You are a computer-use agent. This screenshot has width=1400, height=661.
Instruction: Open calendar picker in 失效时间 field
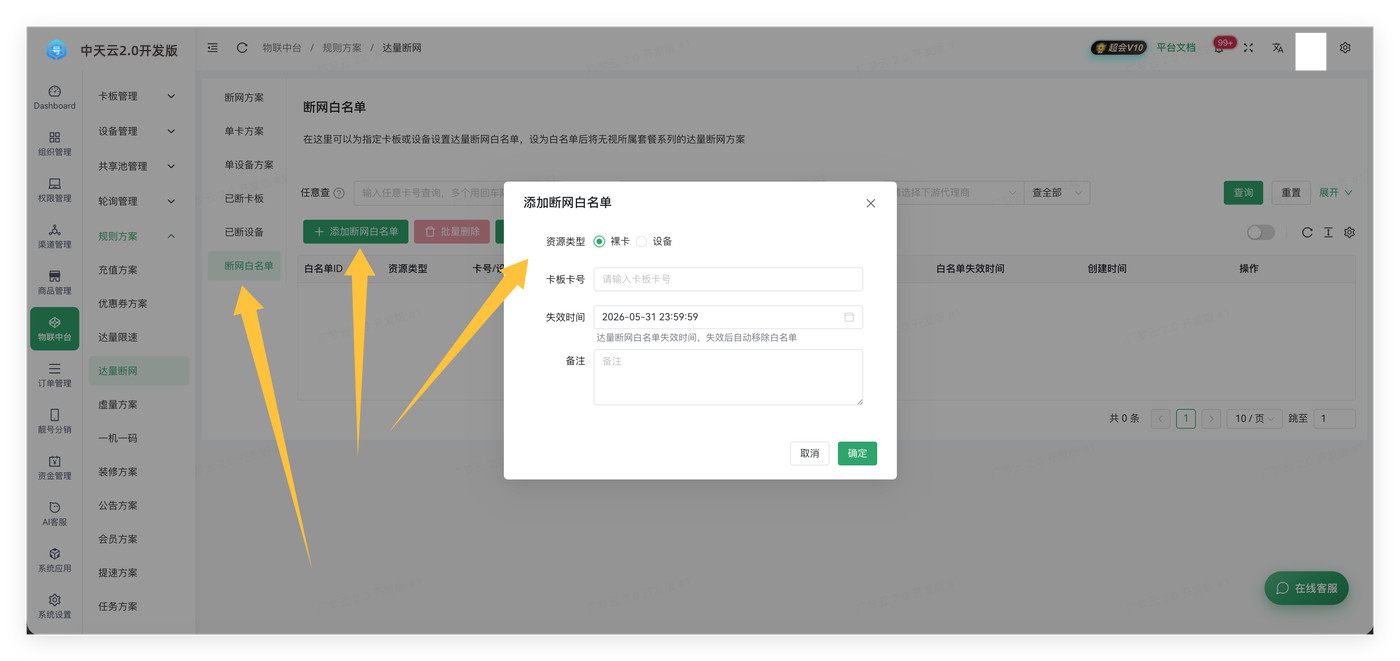(x=849, y=317)
